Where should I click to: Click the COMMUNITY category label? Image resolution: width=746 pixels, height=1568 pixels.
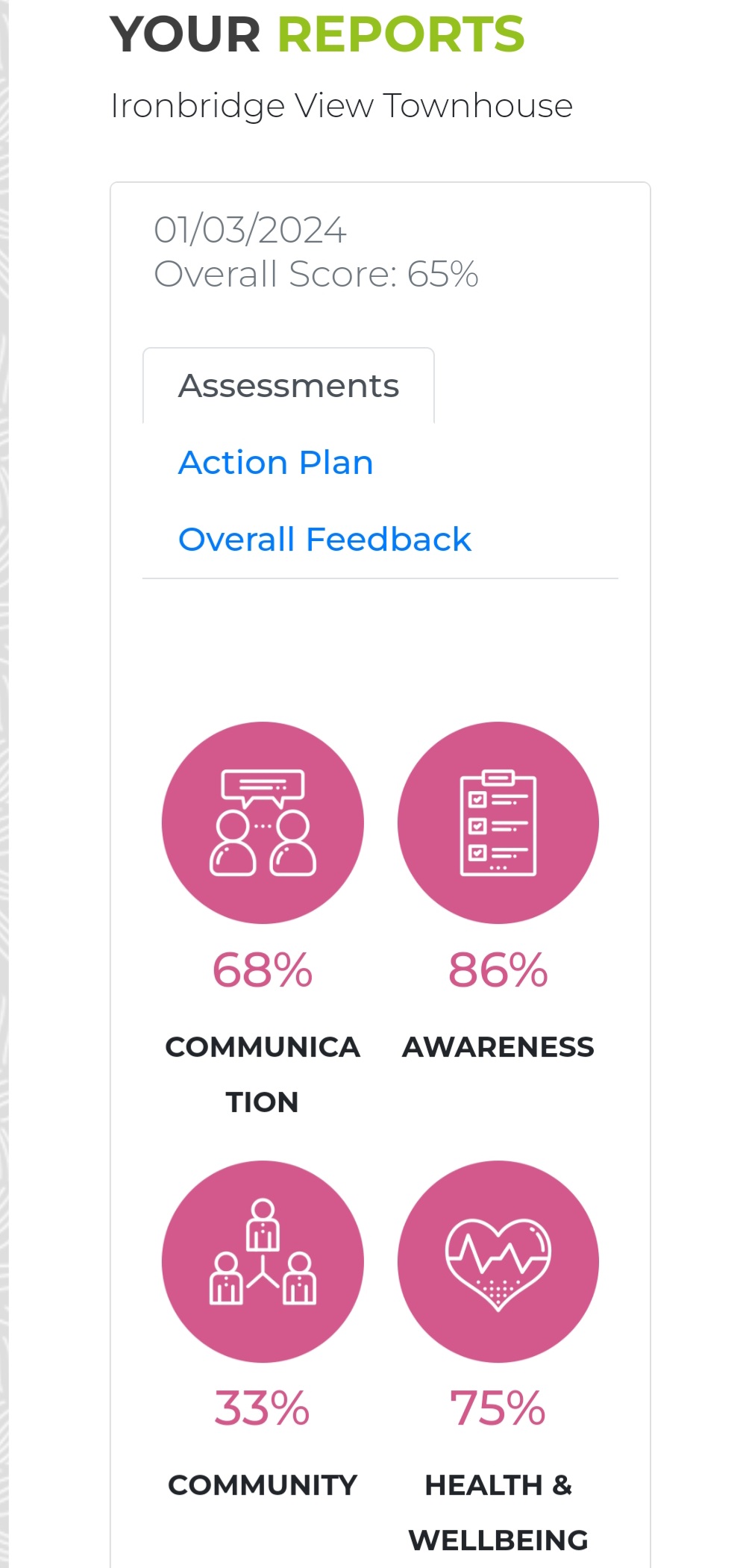(x=263, y=1485)
